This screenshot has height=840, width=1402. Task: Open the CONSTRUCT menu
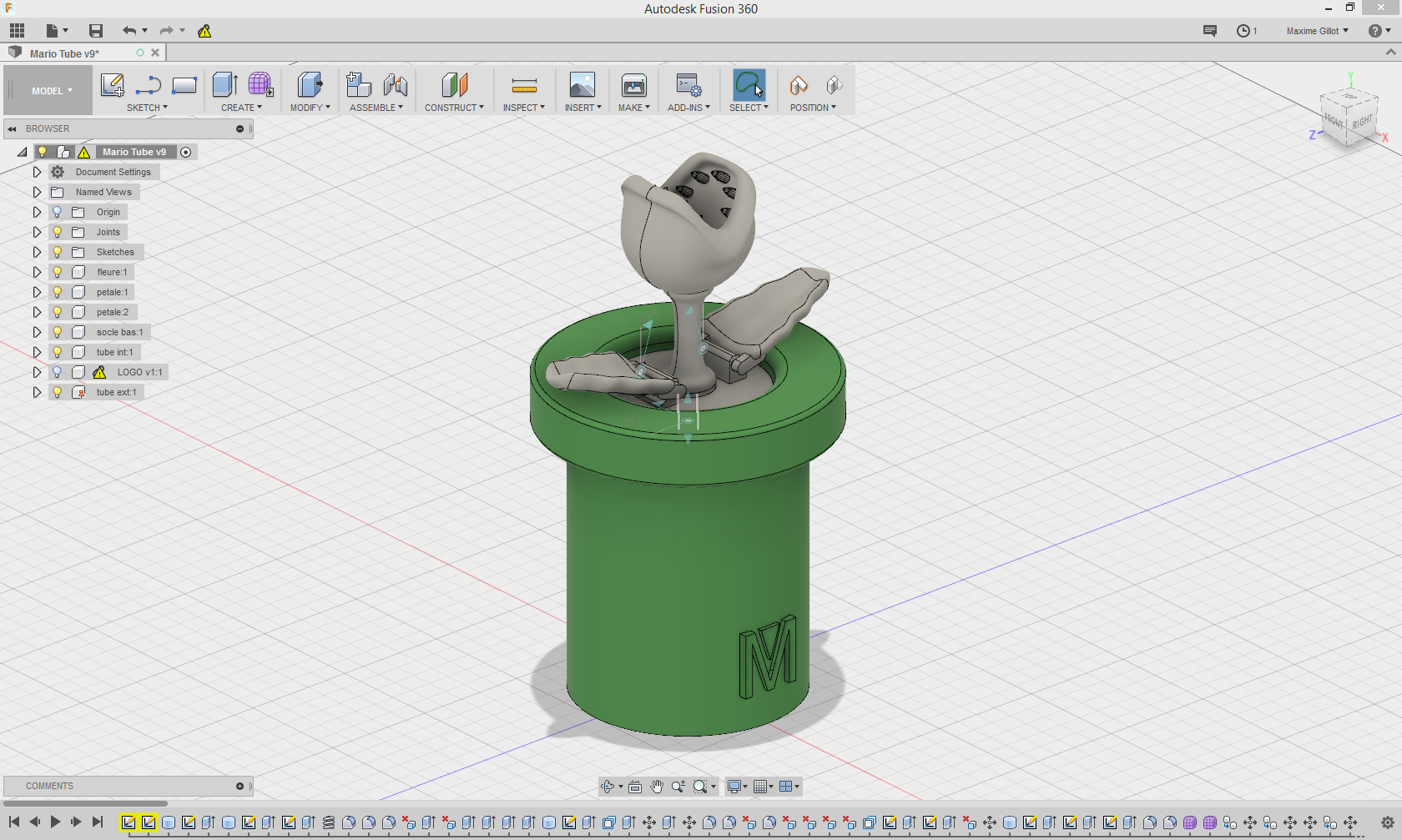click(454, 108)
